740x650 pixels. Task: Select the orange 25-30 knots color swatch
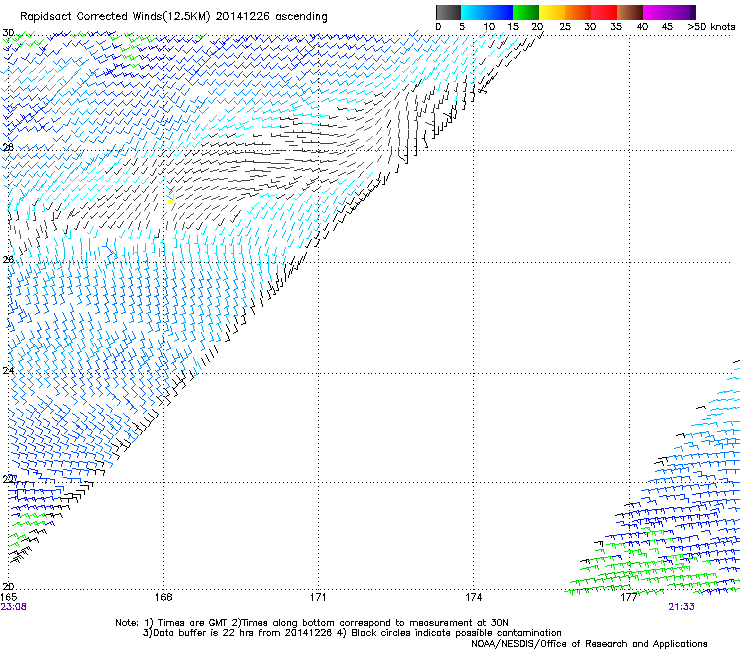click(x=578, y=12)
